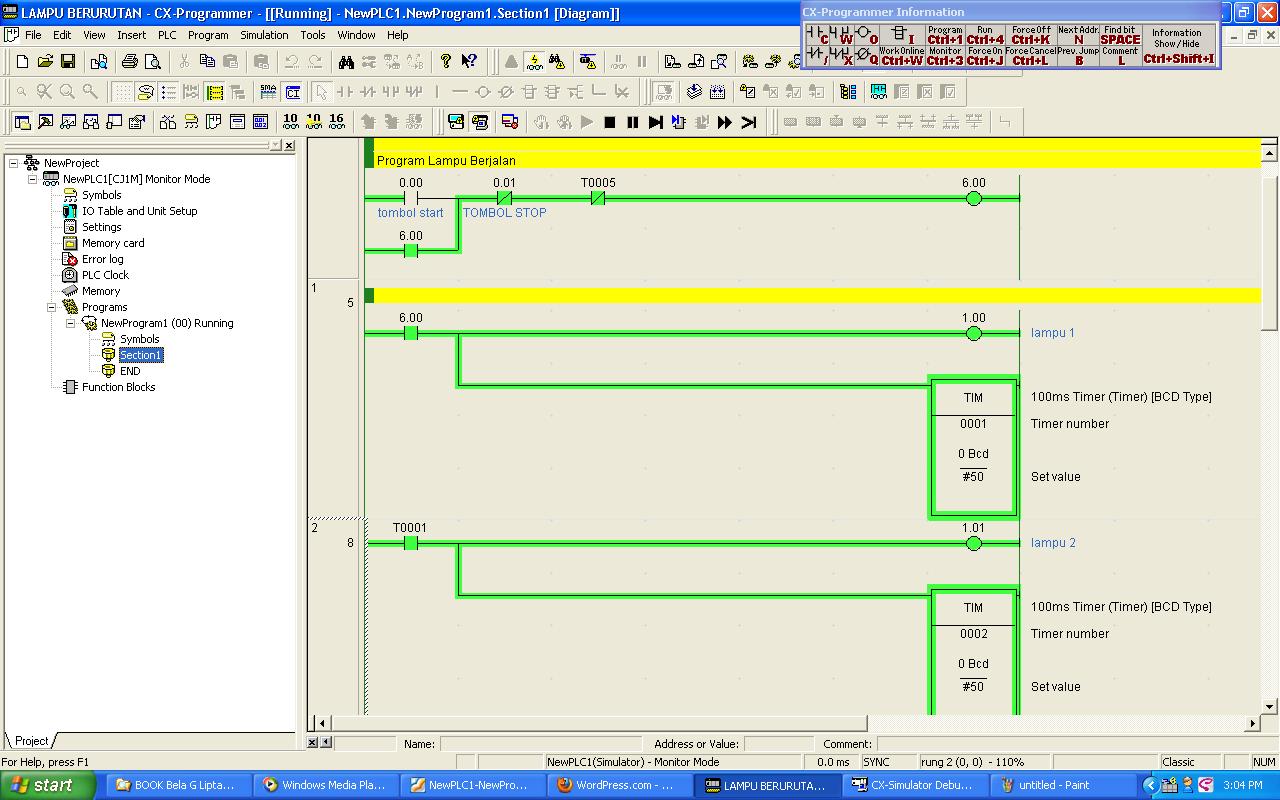Collapse the NewProject tree node
Screen dimensions: 1280x800
point(13,163)
